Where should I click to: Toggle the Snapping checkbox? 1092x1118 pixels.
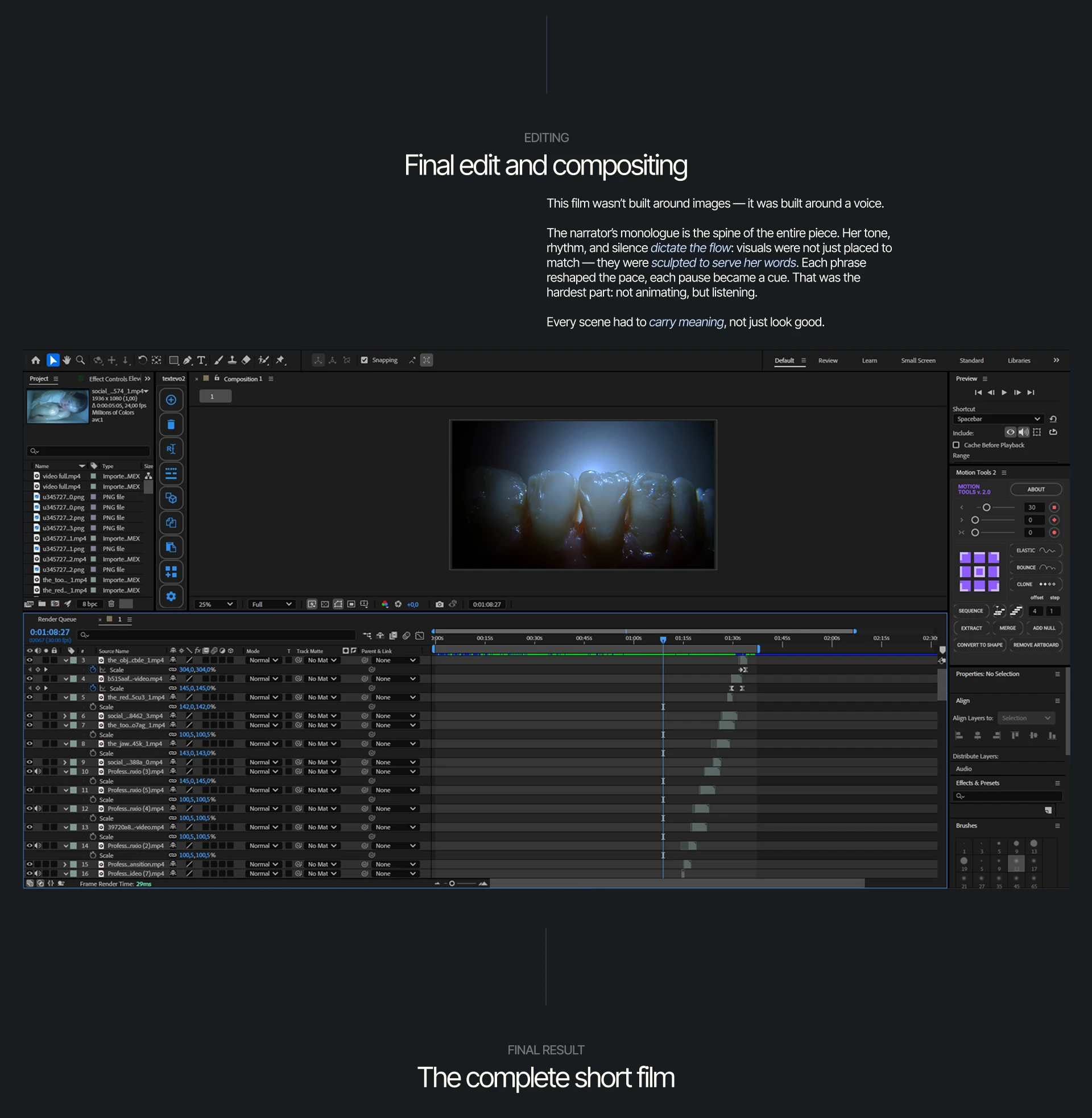(364, 360)
